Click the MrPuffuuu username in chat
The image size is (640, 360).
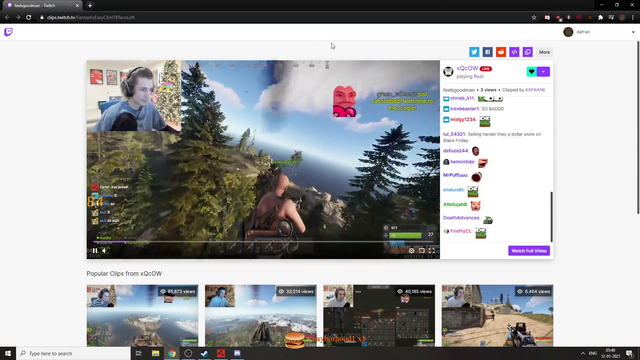pos(456,175)
